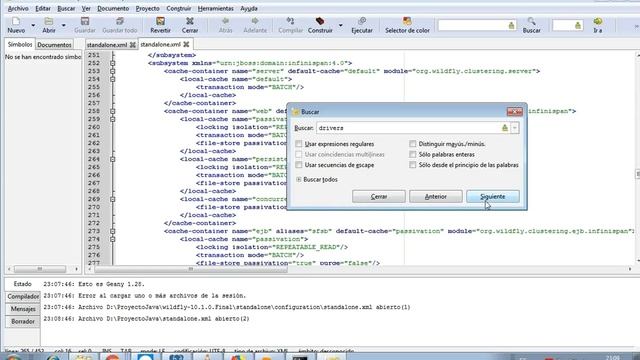
Task: Collapse the fold marker on line 252
Action: click(x=112, y=63)
